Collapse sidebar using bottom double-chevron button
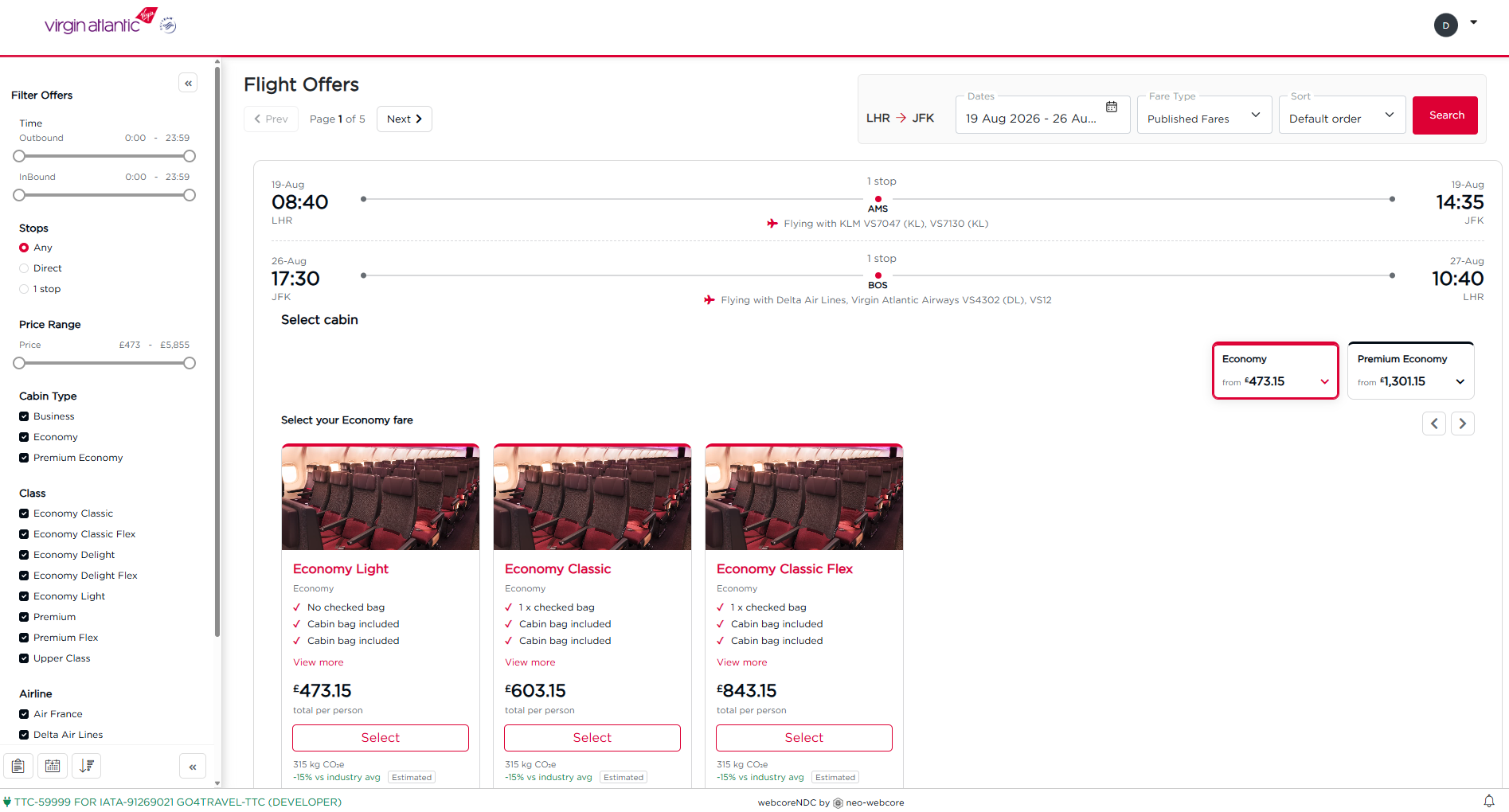This screenshot has width=1509, height=812. [193, 767]
